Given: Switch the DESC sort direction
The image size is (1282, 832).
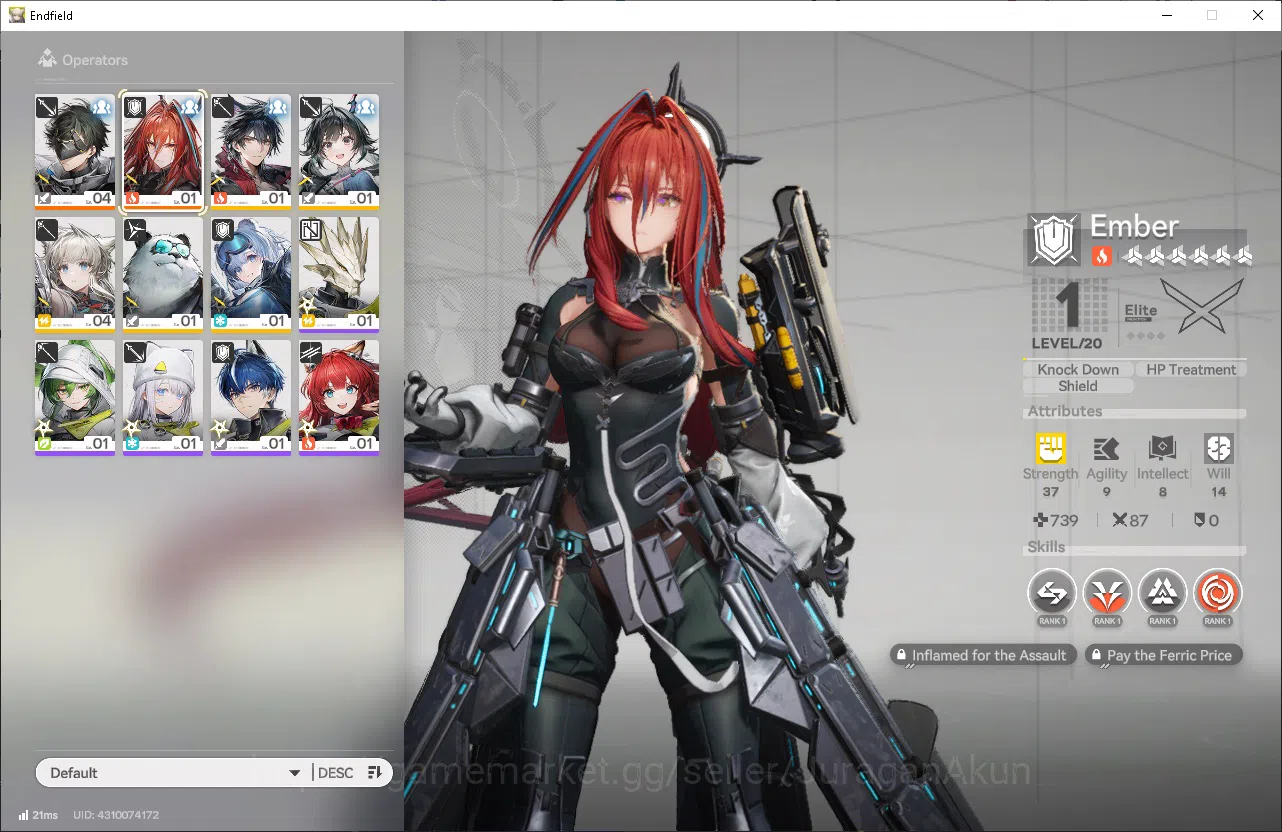Looking at the screenshot, I should point(336,772).
